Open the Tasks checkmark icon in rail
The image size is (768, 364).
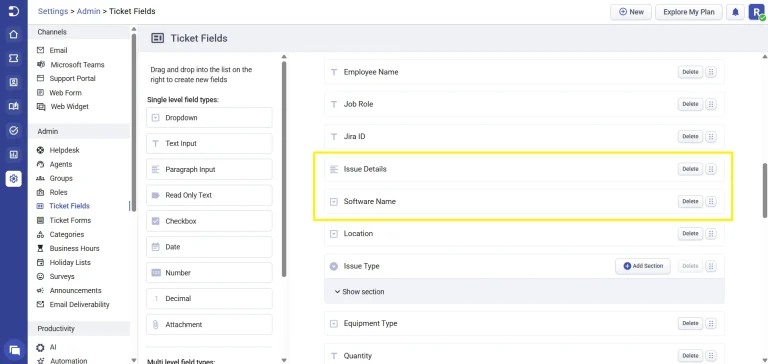click(14, 130)
